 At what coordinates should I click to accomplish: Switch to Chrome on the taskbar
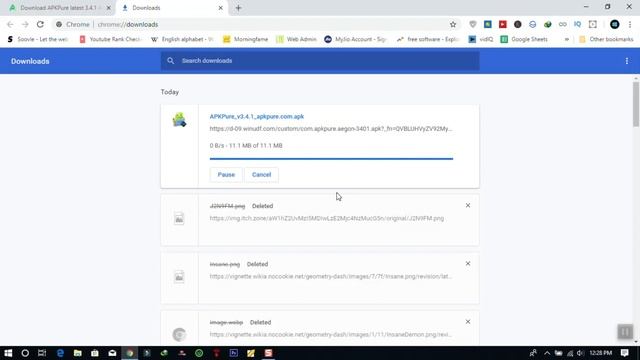130,353
